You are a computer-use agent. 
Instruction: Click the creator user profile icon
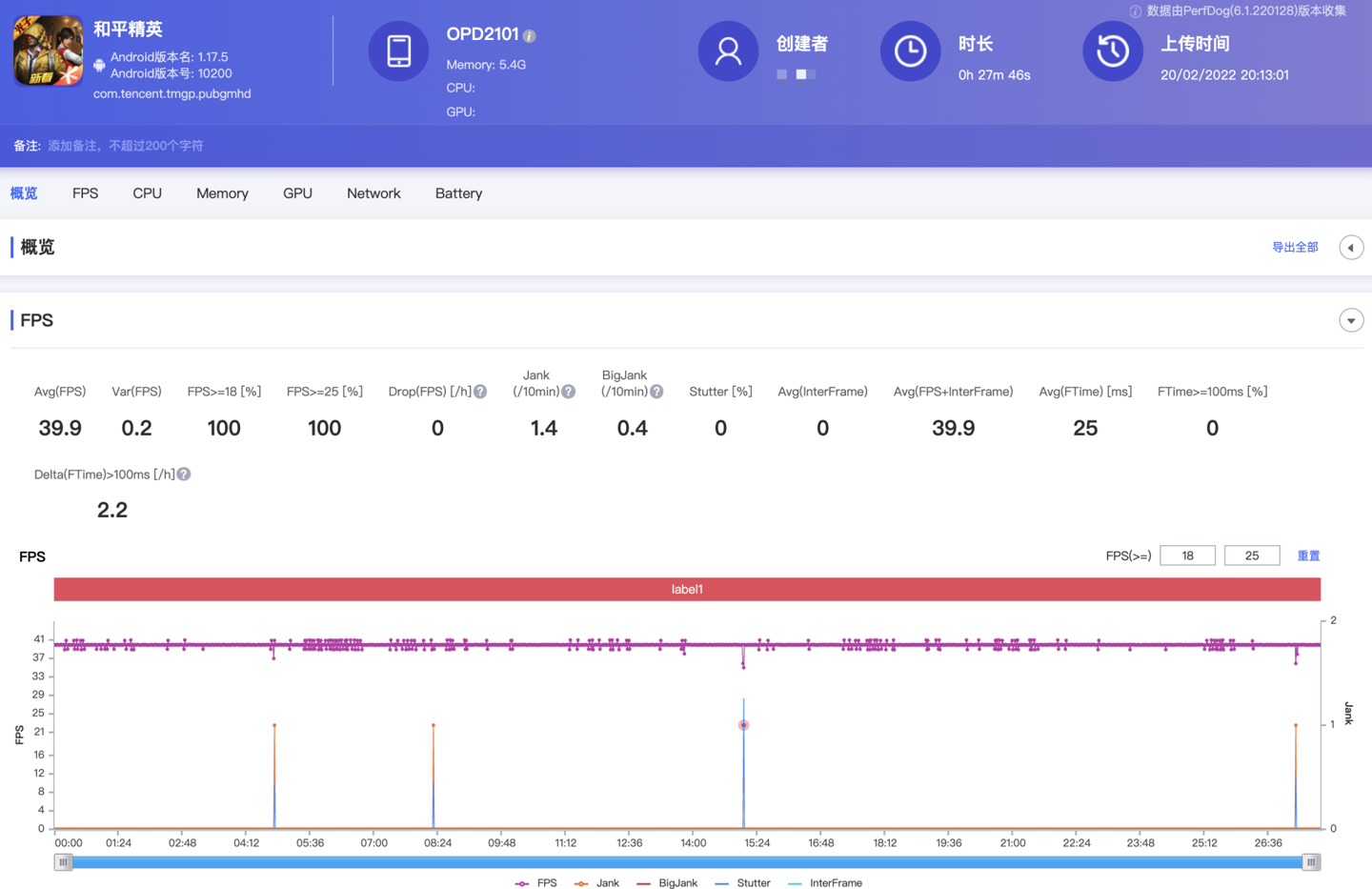pos(728,51)
